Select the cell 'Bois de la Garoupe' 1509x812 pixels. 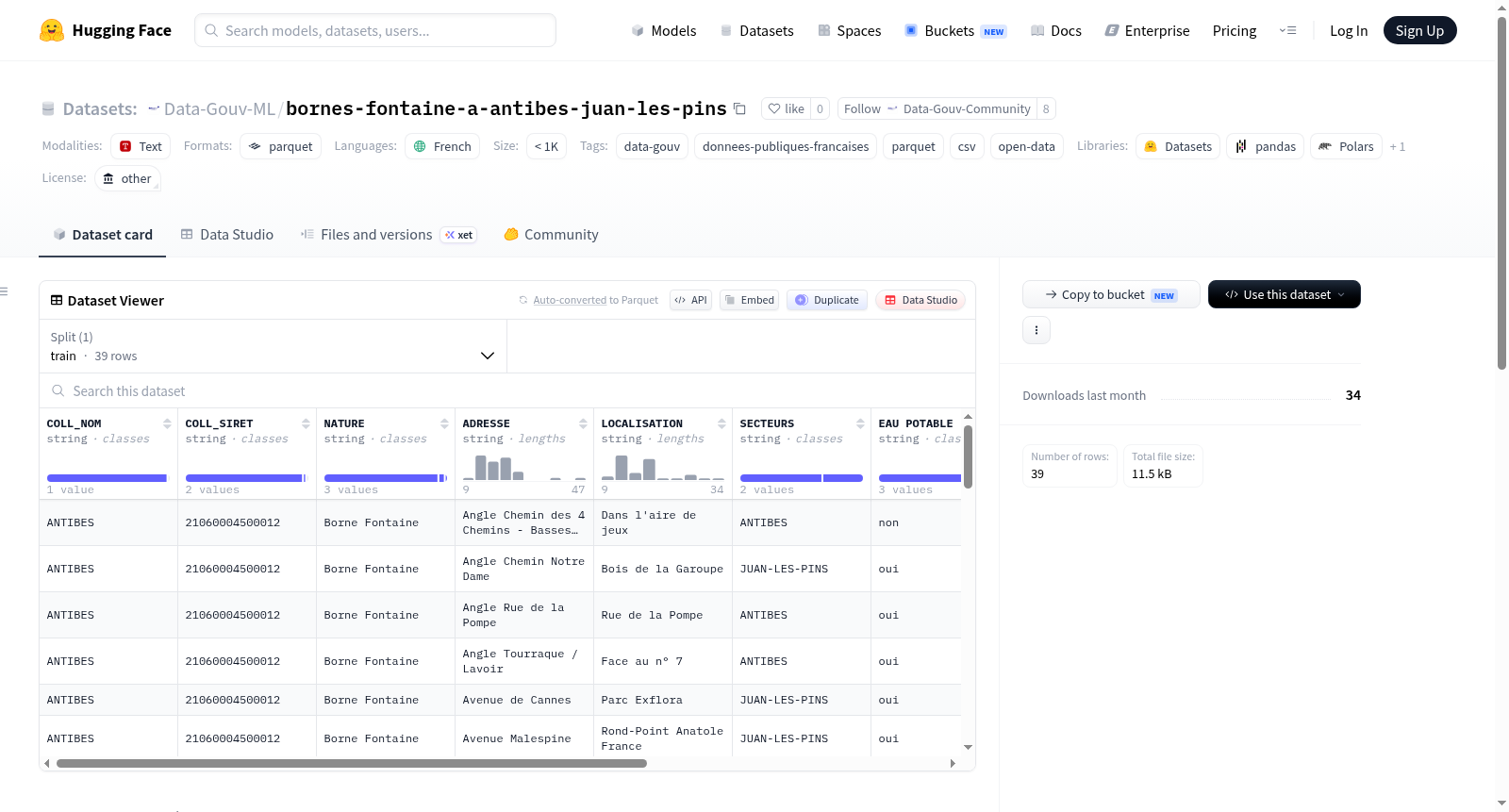tap(662, 569)
